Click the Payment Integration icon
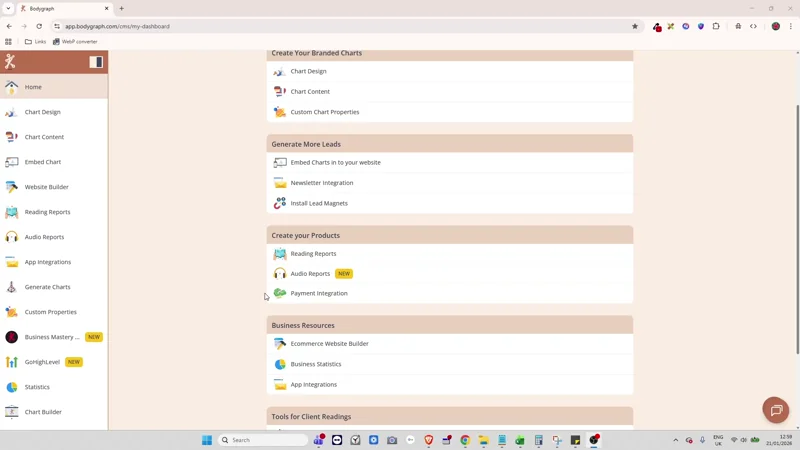This screenshot has width=800, height=450. click(280, 293)
